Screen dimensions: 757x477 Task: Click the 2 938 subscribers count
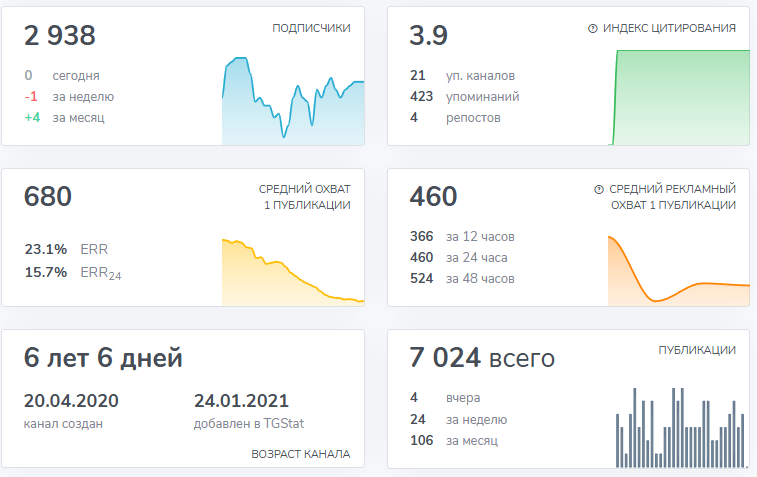point(60,37)
